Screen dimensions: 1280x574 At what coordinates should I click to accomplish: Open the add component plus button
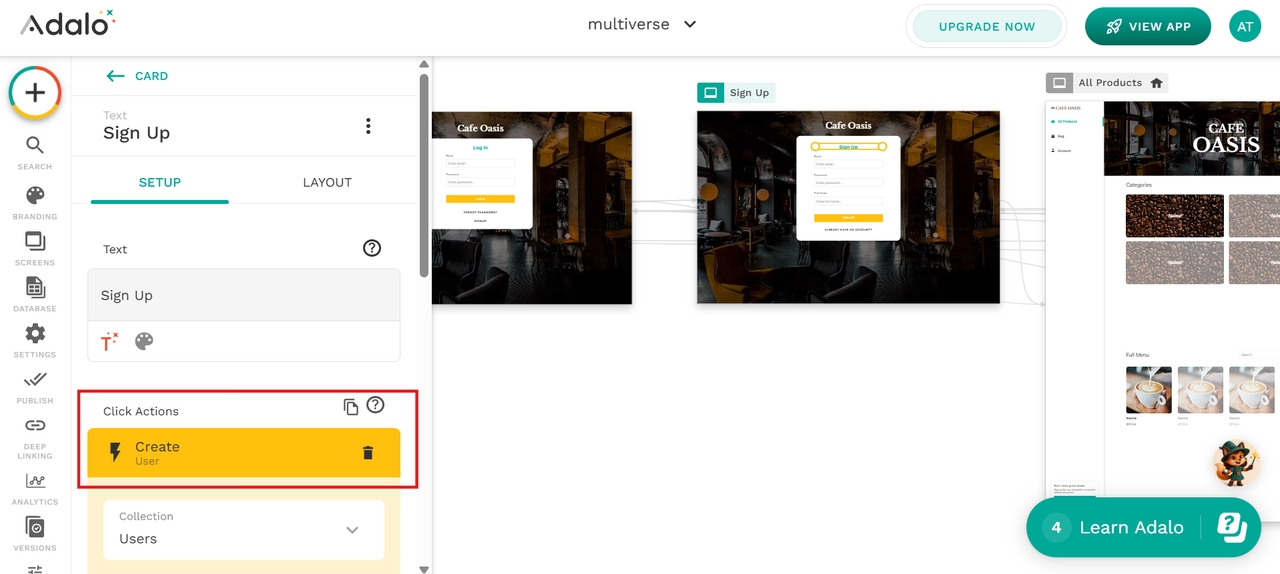point(35,93)
